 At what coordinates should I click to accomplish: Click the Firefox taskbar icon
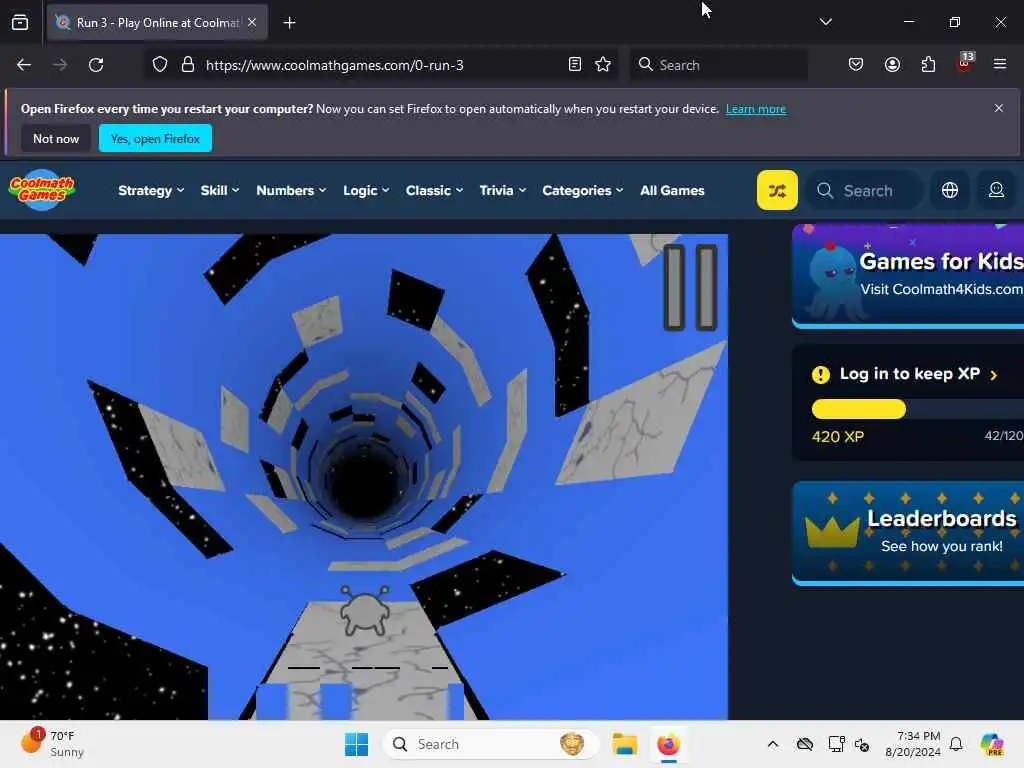[668, 744]
